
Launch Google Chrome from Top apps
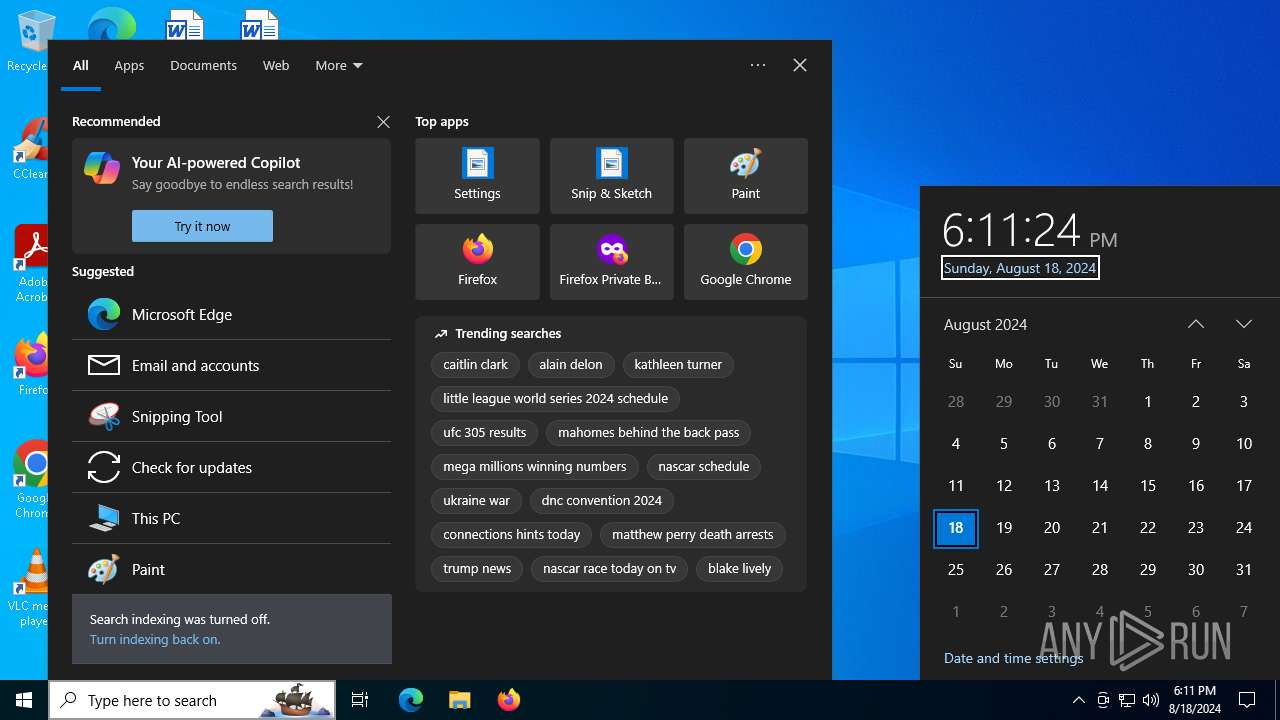coord(745,262)
